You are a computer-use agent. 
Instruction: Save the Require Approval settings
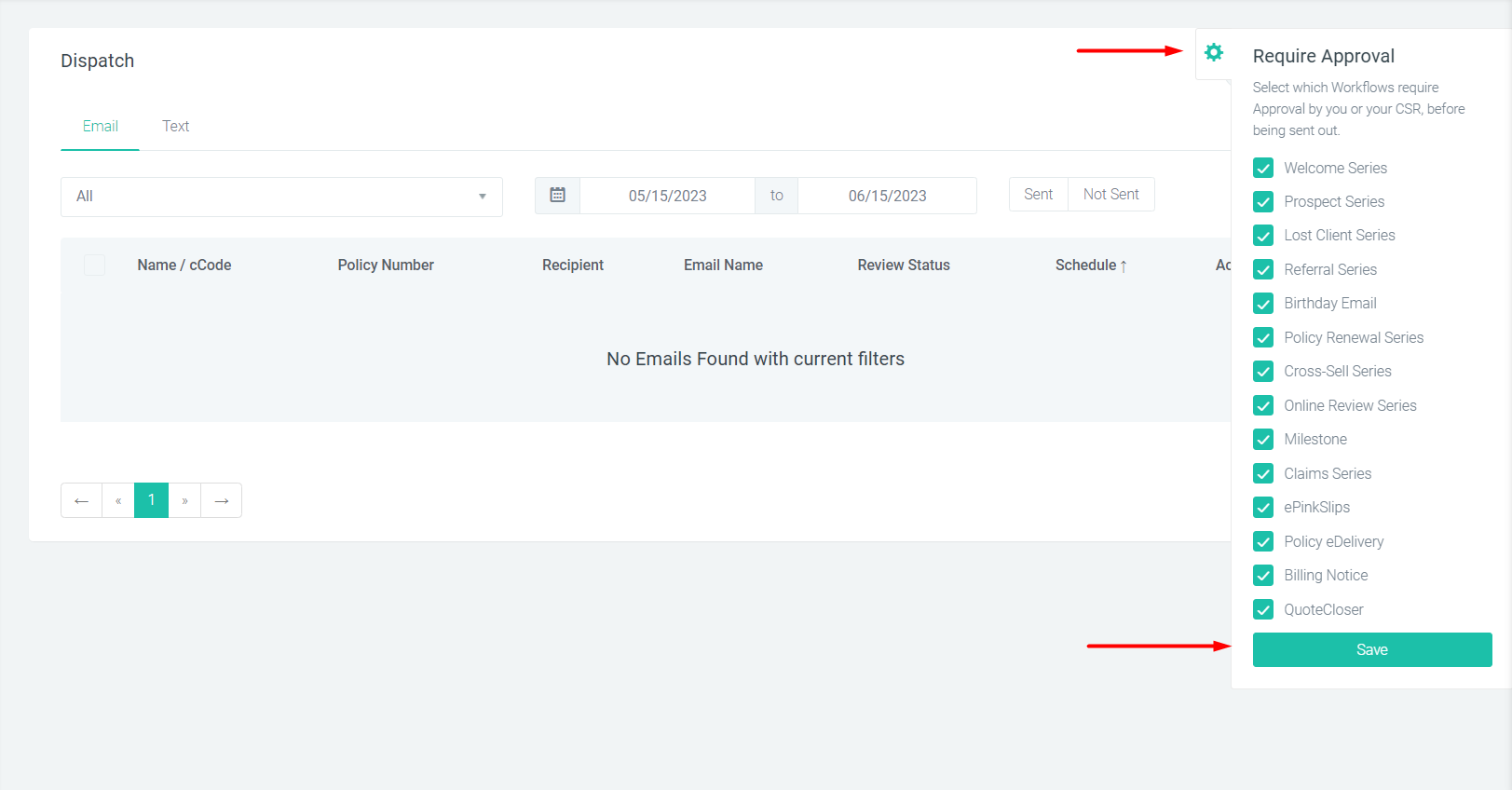1371,649
